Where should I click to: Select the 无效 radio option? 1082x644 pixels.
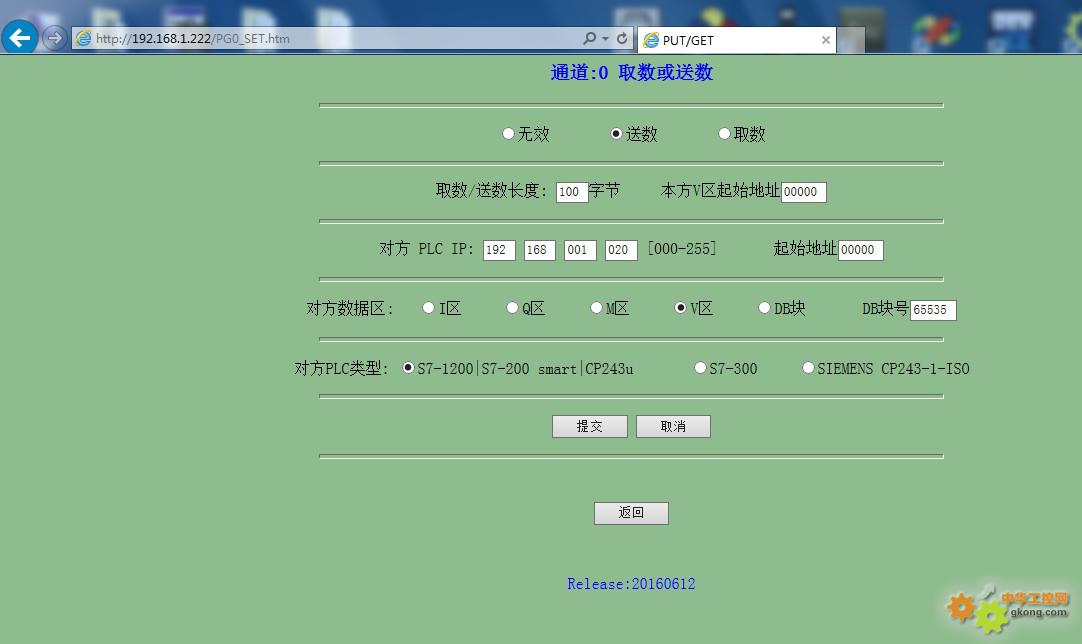[508, 134]
